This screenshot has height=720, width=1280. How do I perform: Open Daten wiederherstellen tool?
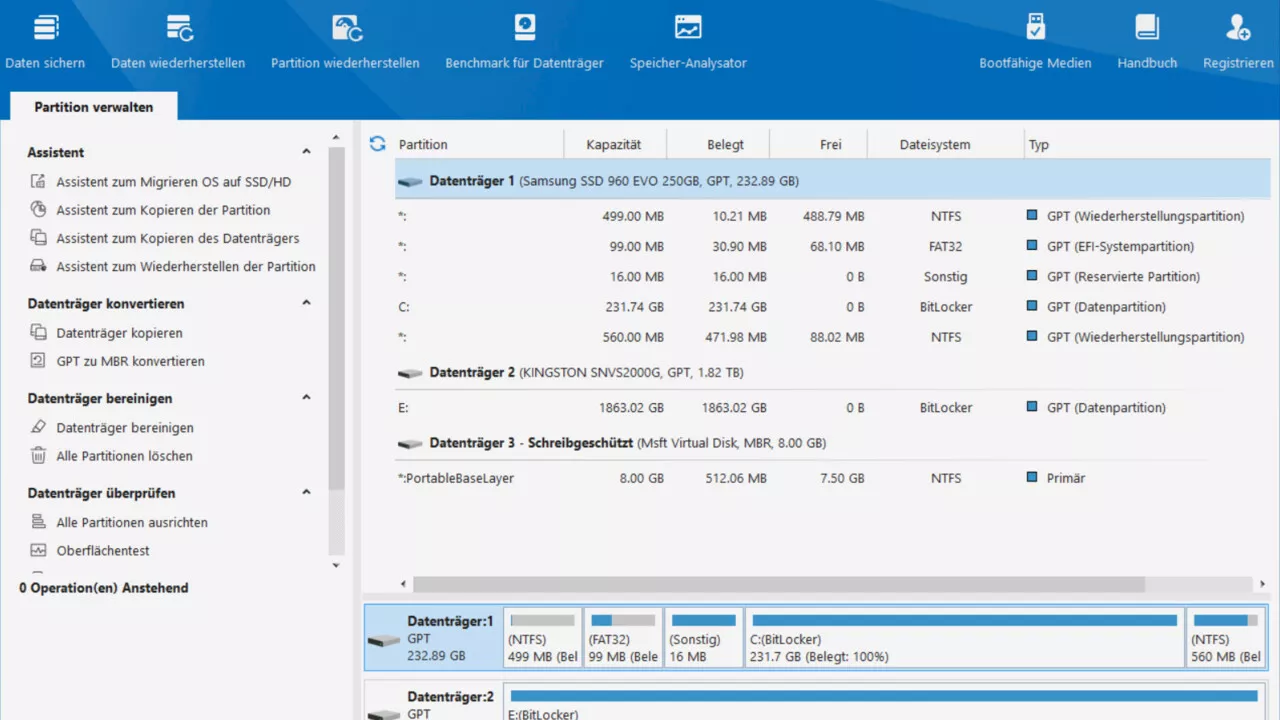178,41
